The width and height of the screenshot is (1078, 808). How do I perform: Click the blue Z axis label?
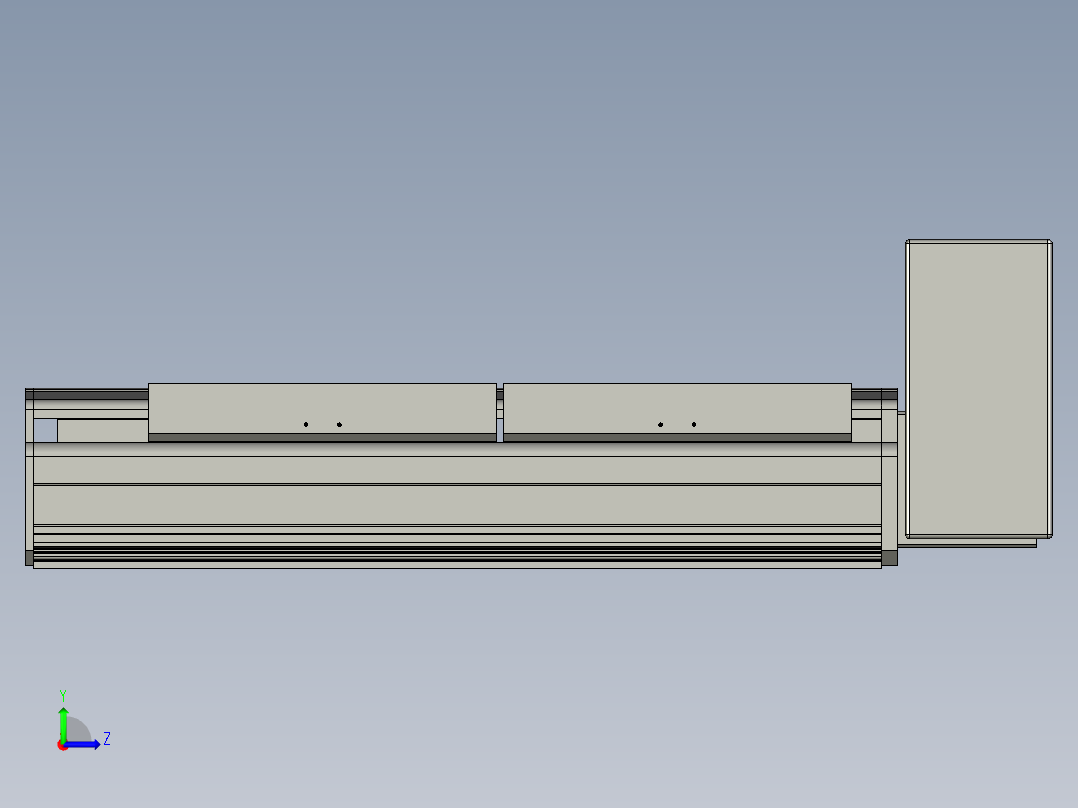106,739
